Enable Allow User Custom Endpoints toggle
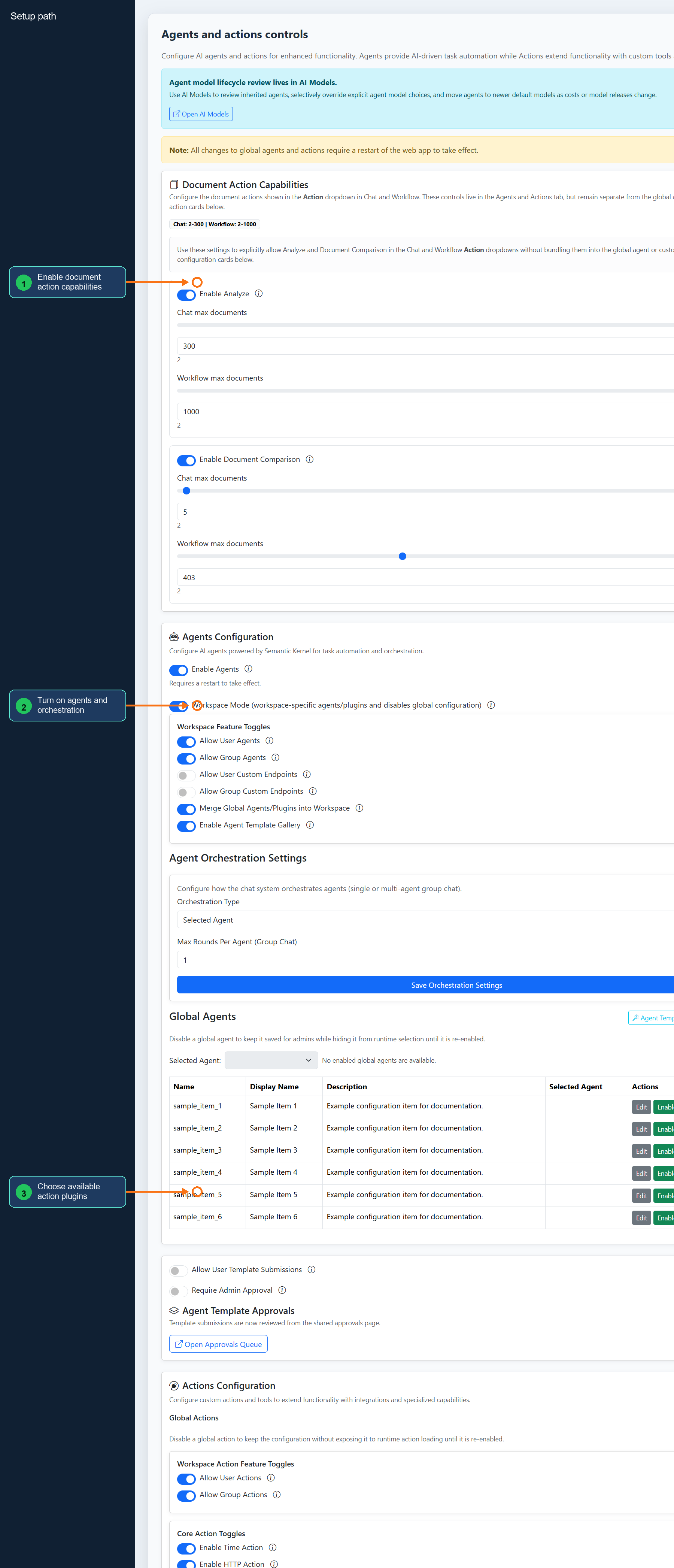 186,775
